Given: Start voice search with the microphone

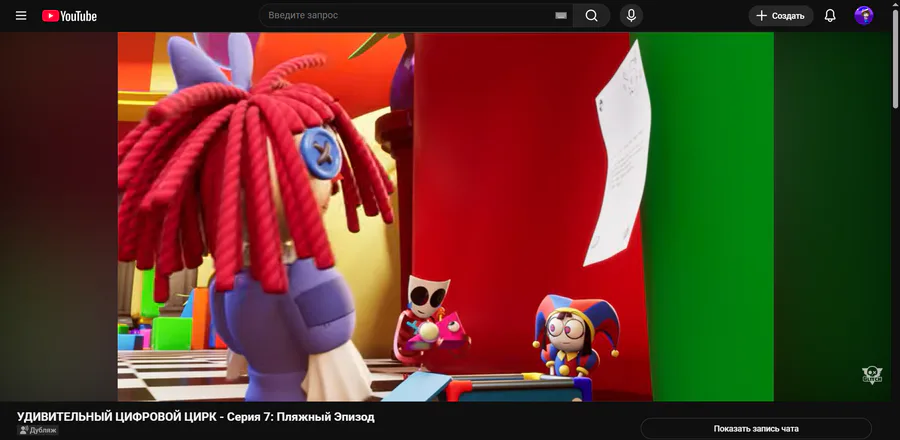Looking at the screenshot, I should (x=631, y=15).
